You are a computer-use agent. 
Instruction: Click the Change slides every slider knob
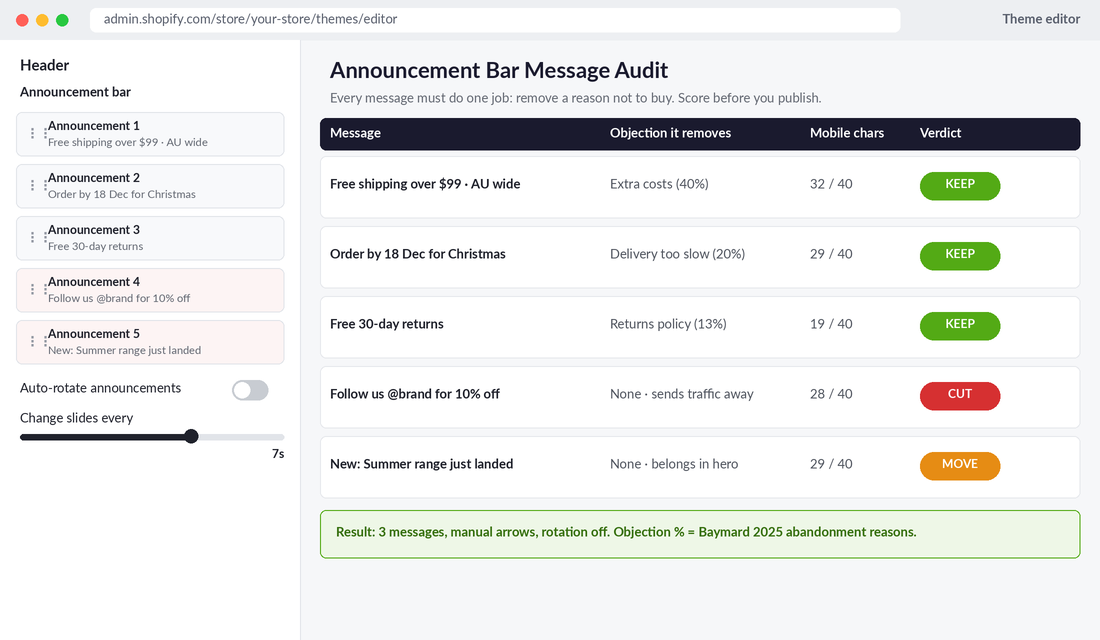click(x=191, y=436)
